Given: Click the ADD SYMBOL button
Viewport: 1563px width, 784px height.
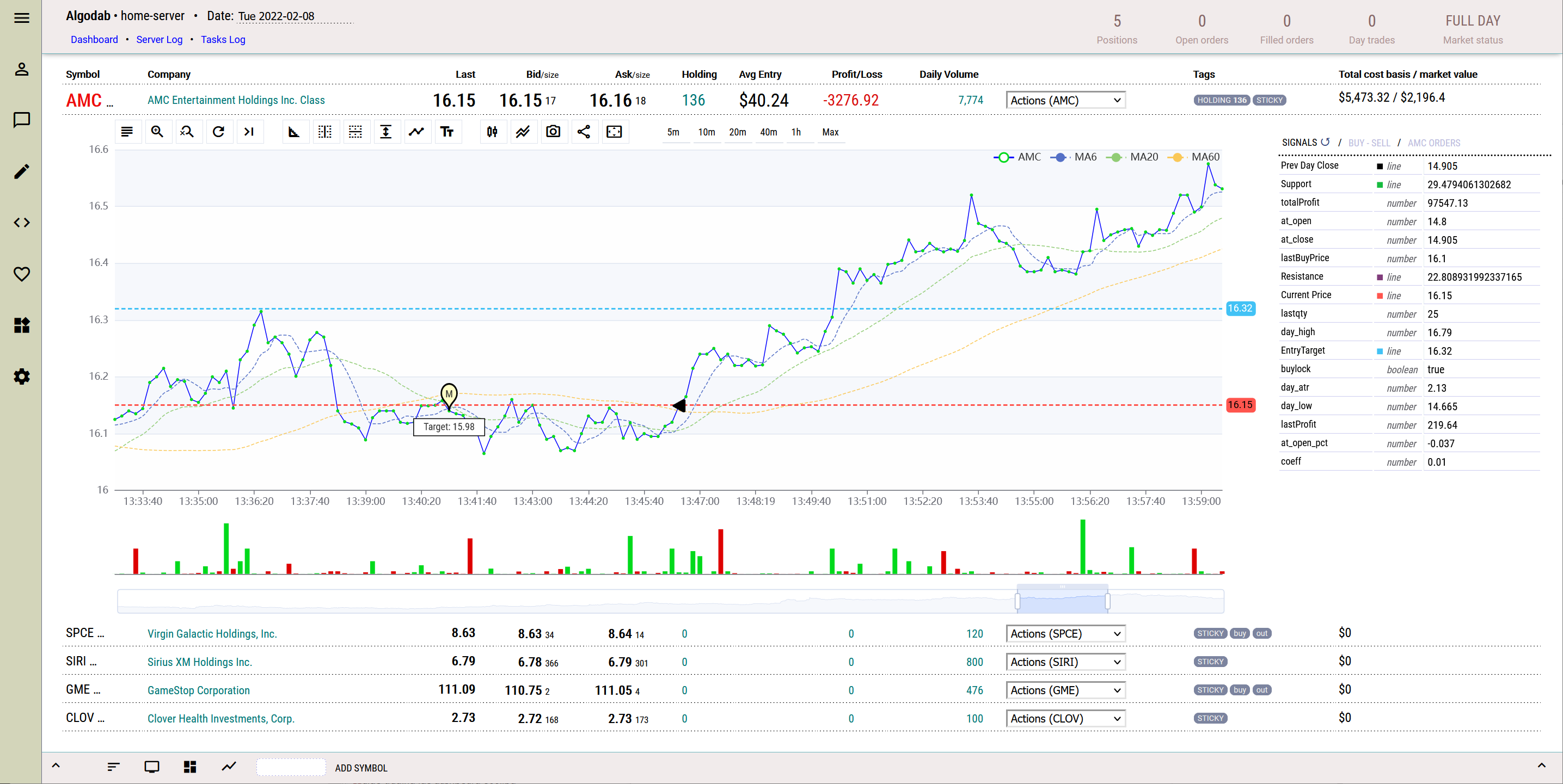Looking at the screenshot, I should (360, 768).
